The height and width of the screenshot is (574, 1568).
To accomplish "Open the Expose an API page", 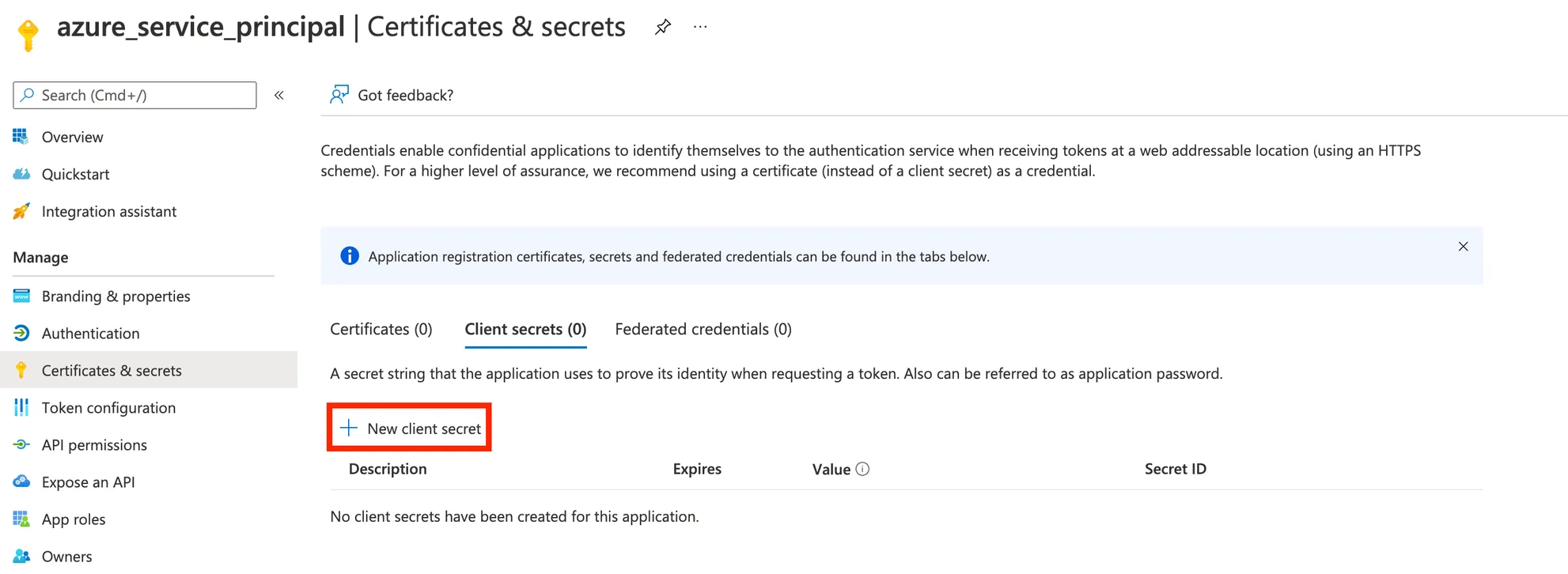I will pos(88,481).
